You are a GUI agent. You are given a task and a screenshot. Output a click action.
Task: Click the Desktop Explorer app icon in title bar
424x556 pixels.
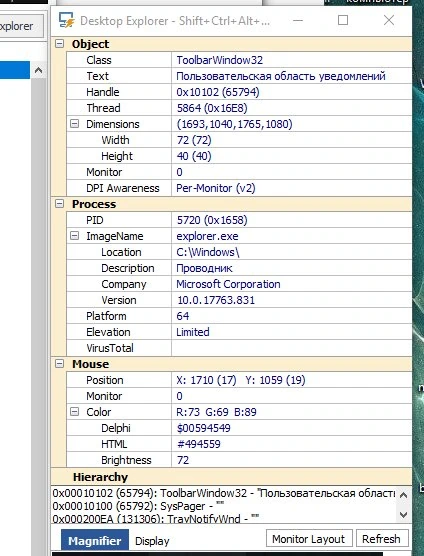point(66,20)
